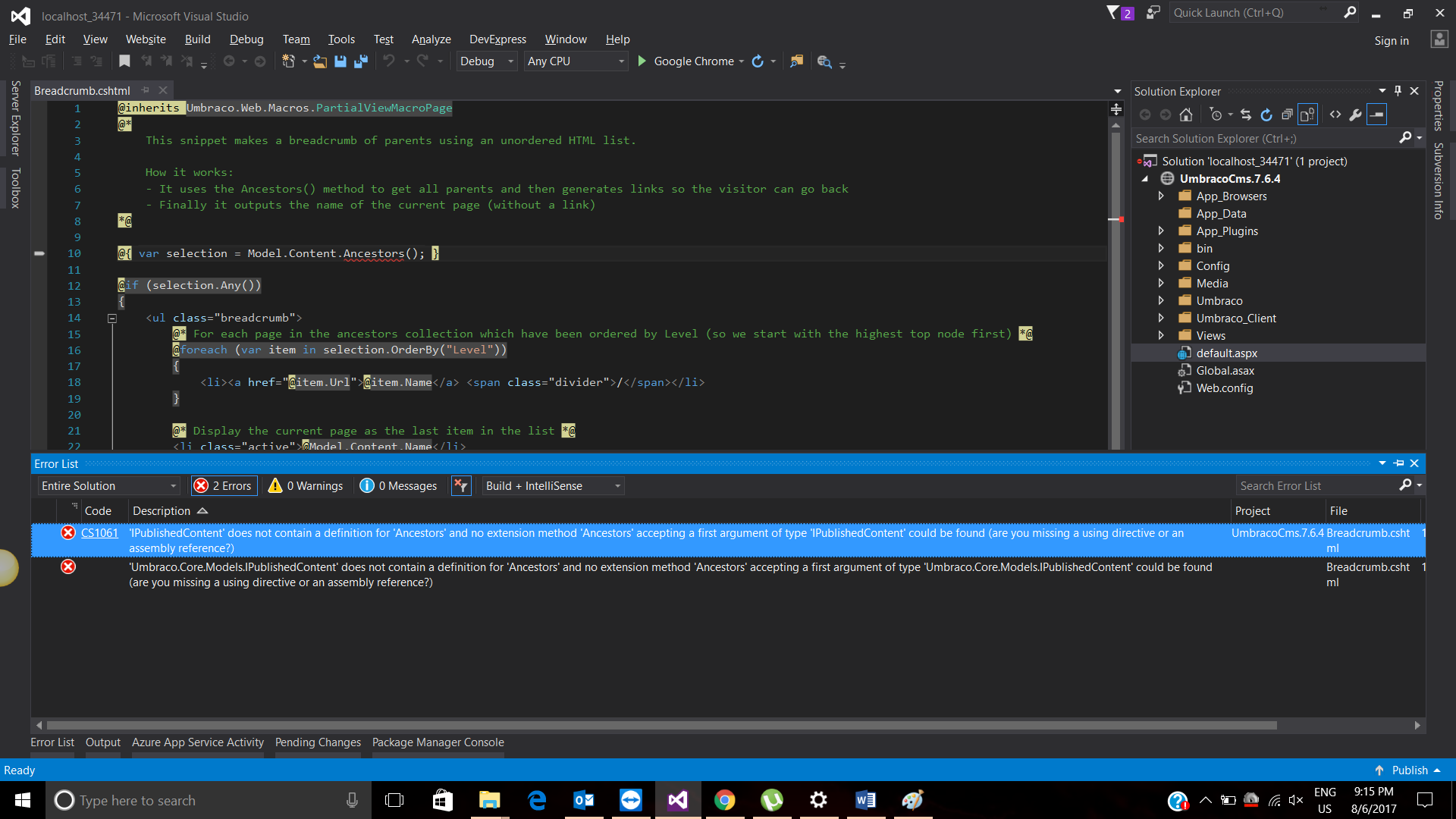Click the Undo arrow icon
Viewport: 1456px width, 819px height.
[389, 61]
